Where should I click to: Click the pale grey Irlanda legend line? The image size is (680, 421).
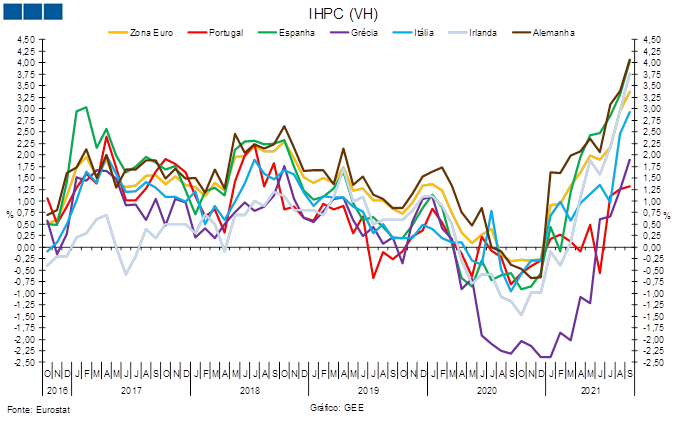pyautogui.click(x=458, y=33)
